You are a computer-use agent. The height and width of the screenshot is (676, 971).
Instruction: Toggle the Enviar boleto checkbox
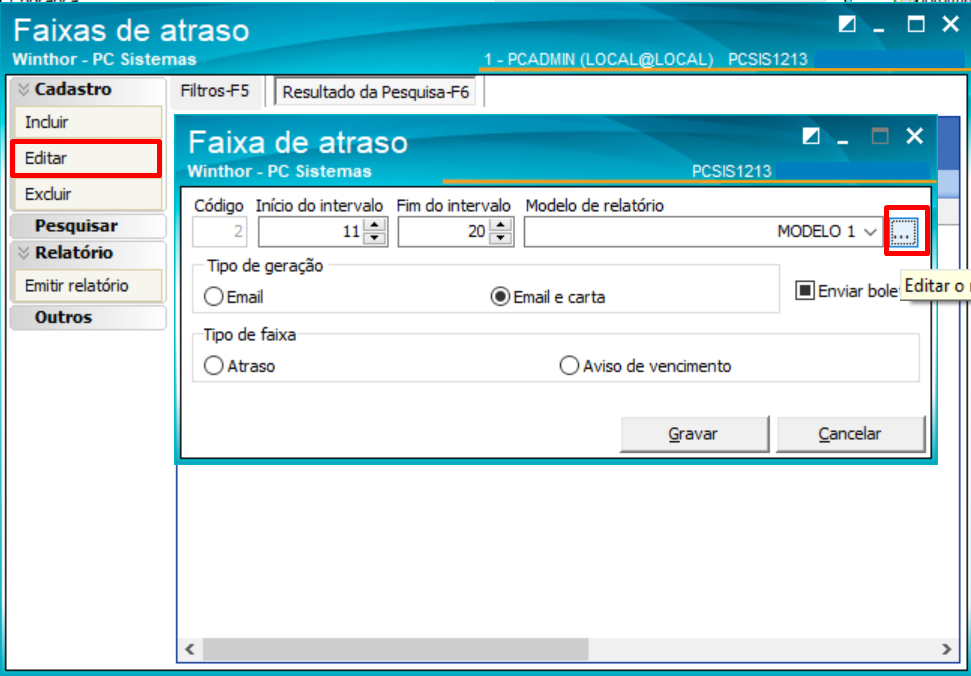coord(804,291)
